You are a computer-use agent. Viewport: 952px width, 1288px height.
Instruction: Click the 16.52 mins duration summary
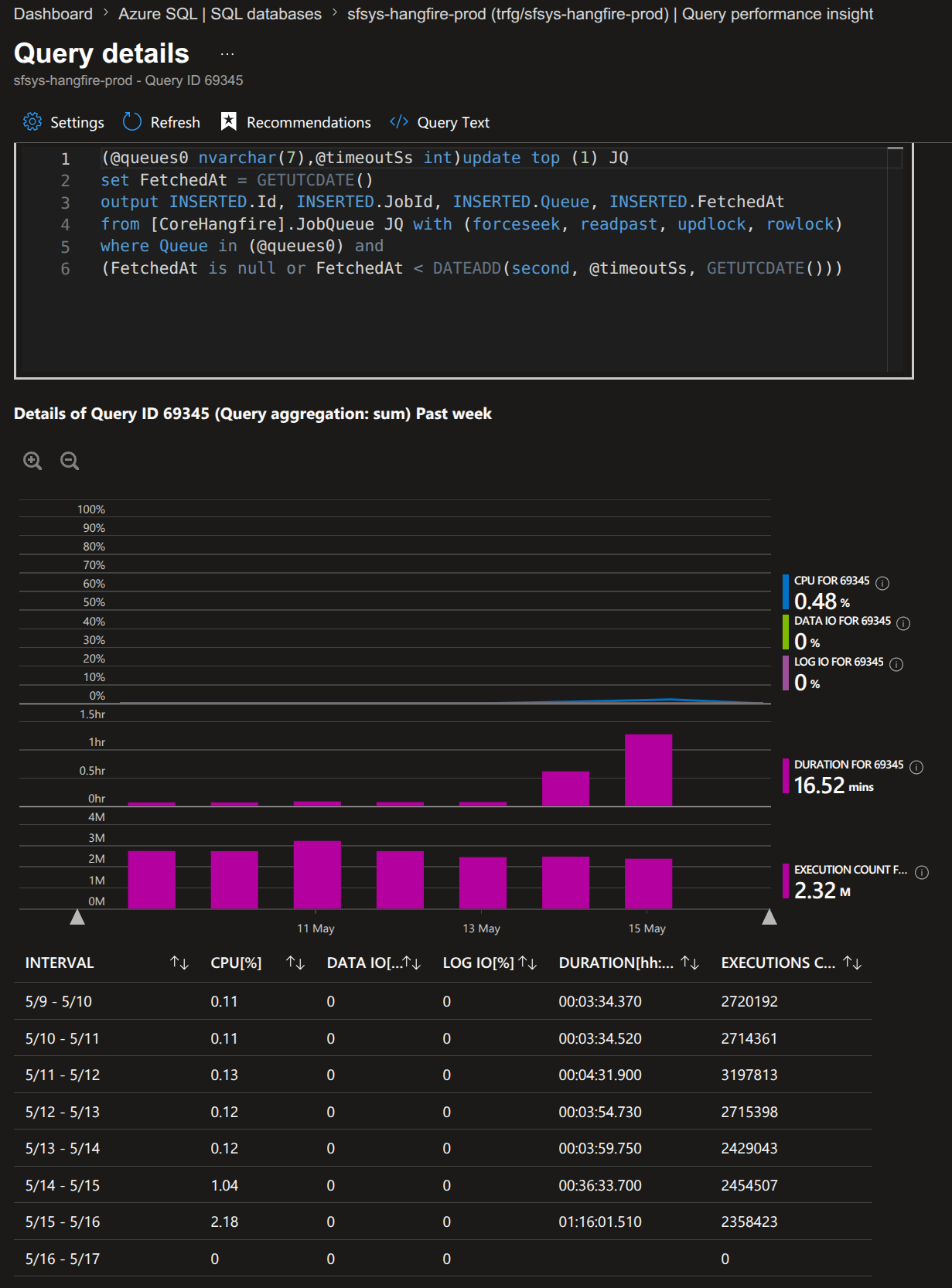tap(834, 785)
